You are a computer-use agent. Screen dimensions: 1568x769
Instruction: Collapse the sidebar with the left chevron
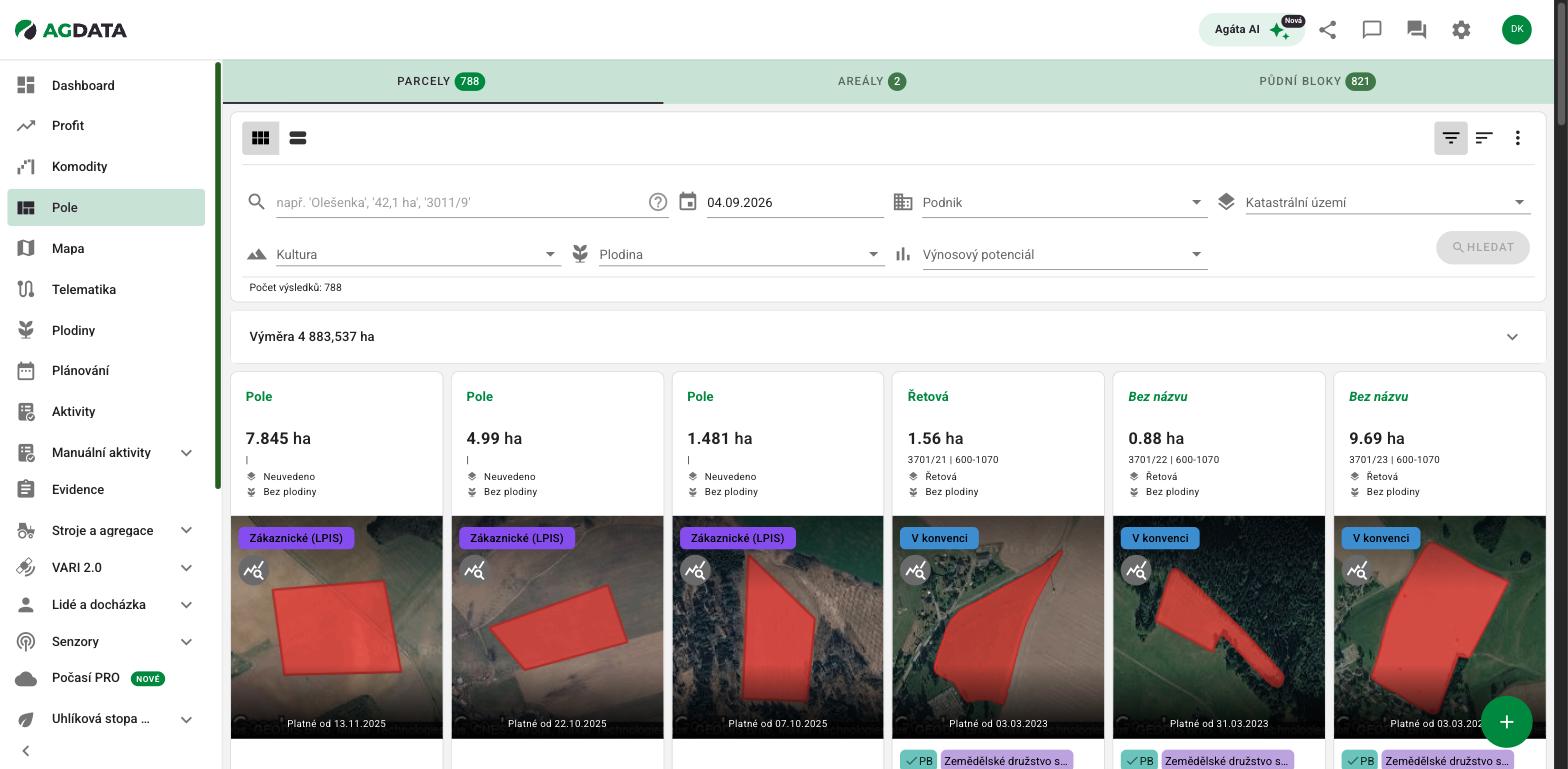26,751
